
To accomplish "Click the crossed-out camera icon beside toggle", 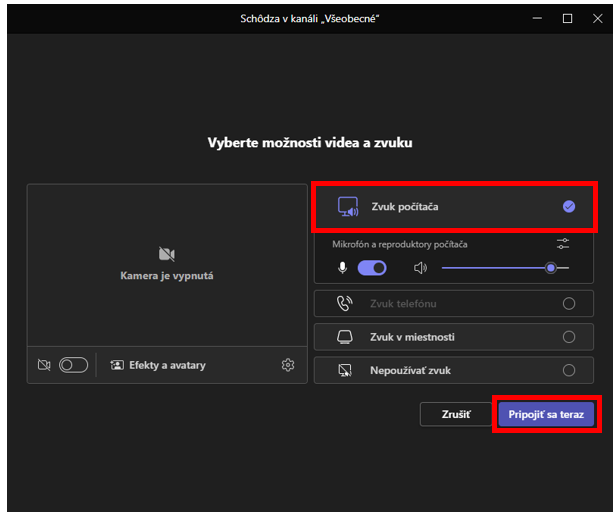I will coord(44,365).
